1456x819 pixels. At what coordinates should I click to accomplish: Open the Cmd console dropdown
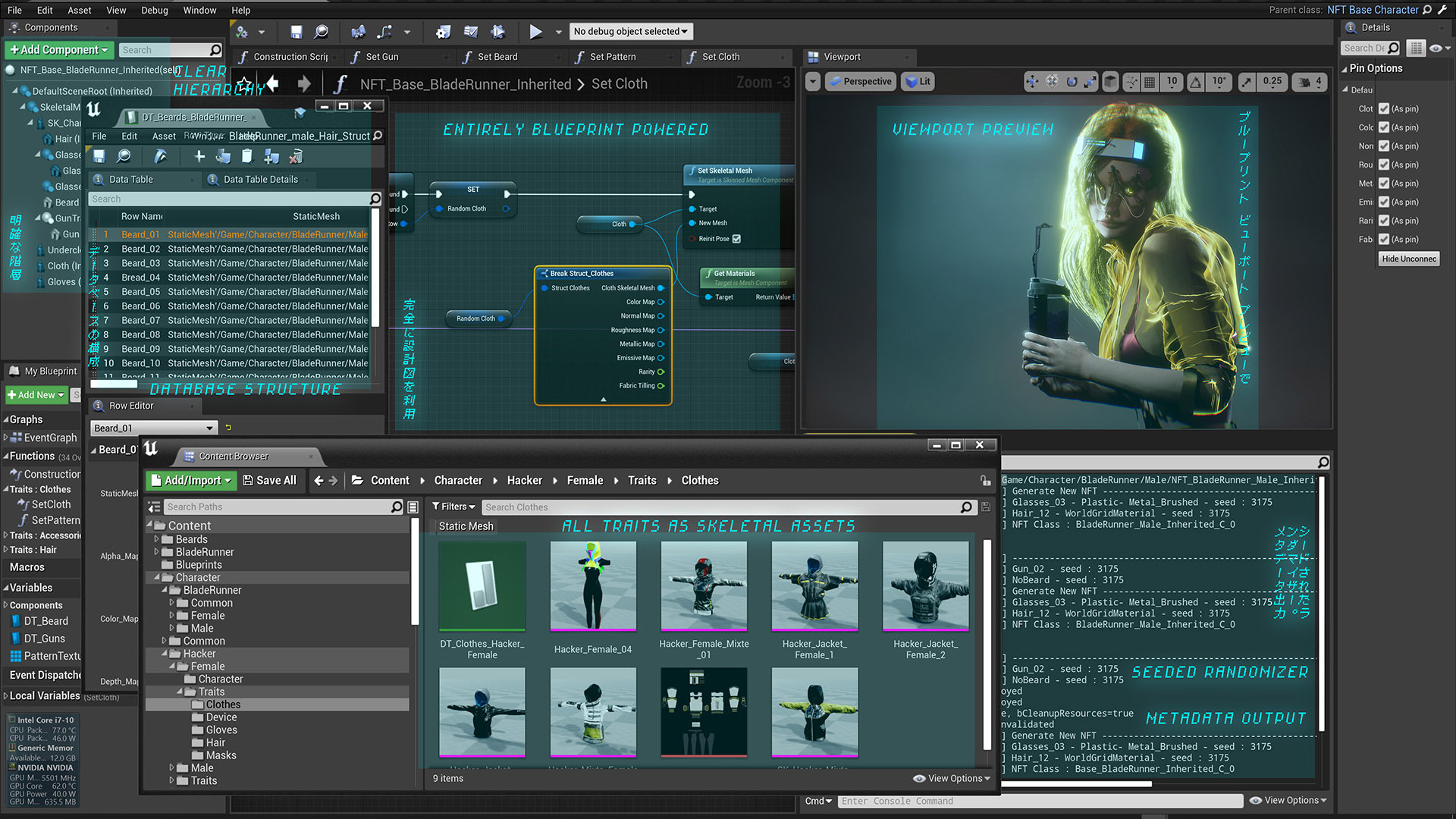818,802
